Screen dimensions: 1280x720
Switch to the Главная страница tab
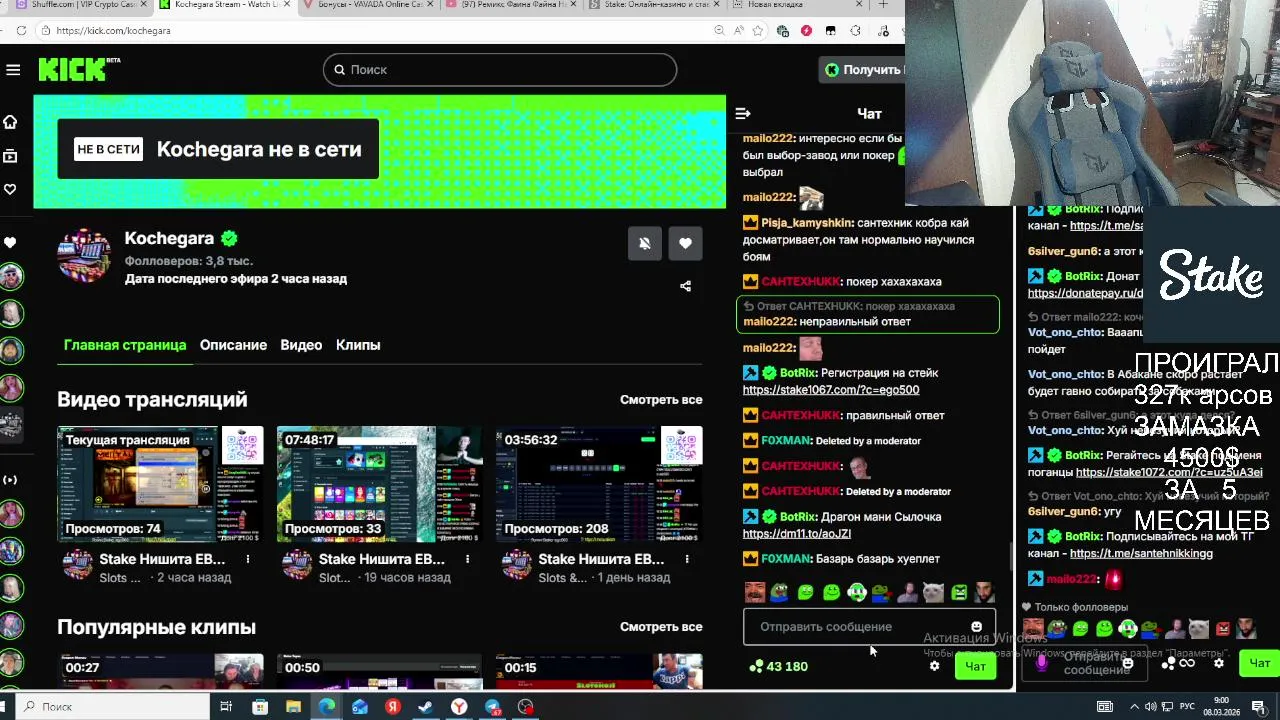point(125,345)
